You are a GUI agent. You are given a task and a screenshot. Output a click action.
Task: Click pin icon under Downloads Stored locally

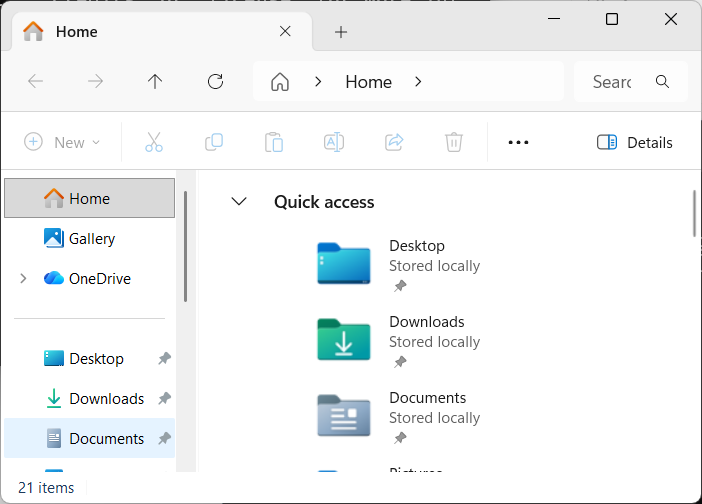(400, 362)
